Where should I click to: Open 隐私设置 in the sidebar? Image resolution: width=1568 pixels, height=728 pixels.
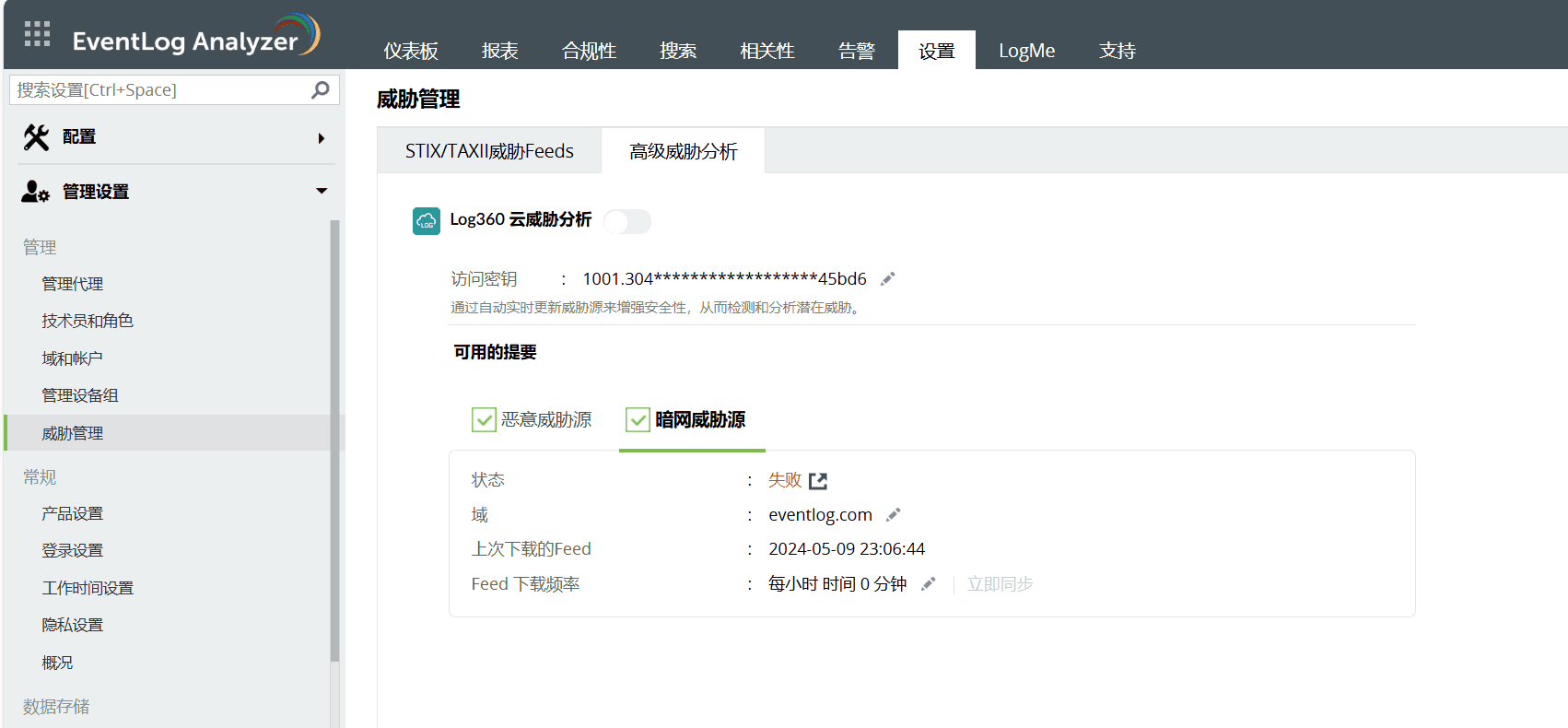73,625
